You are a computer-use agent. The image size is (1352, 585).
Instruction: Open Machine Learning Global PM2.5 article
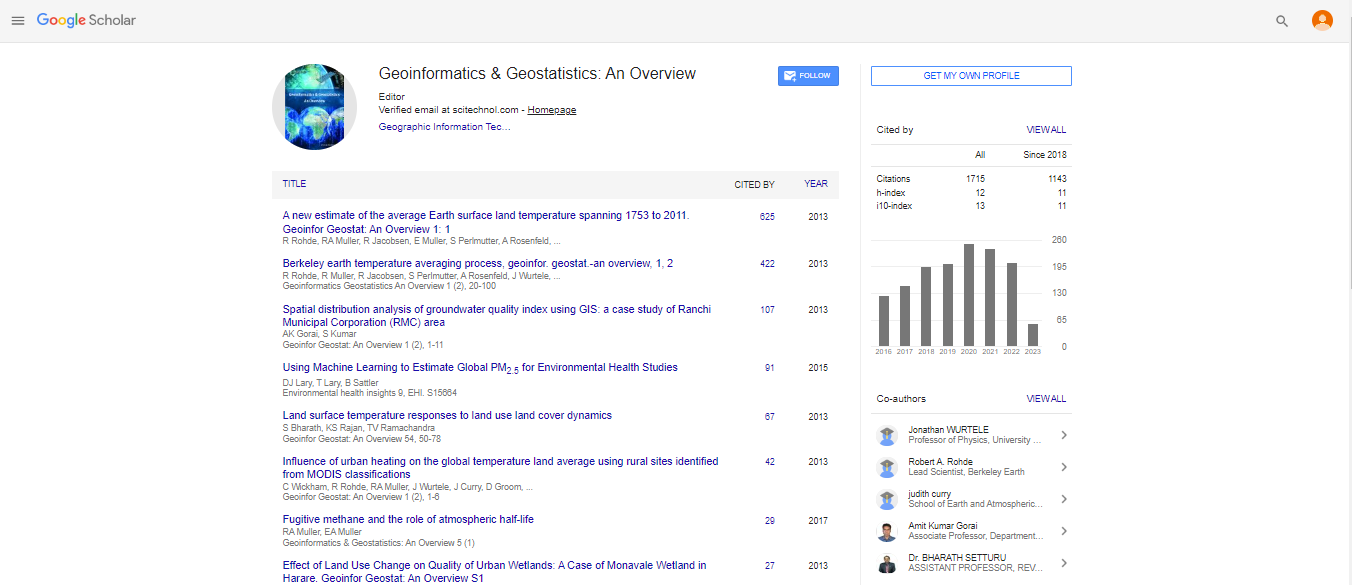coord(480,368)
